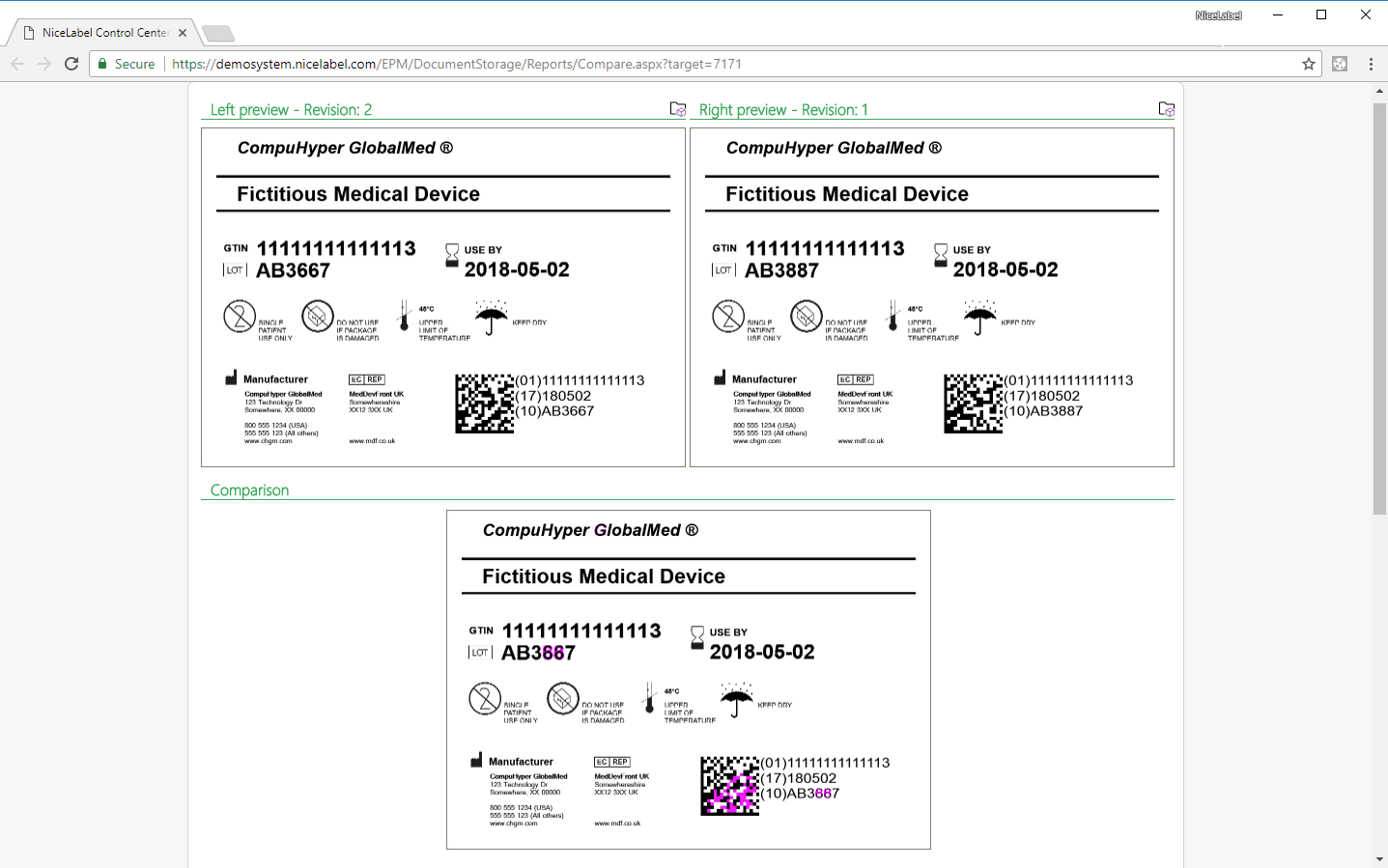Screen dimensions: 1388x868
Task: Minimize the browser window
Action: point(1278,14)
